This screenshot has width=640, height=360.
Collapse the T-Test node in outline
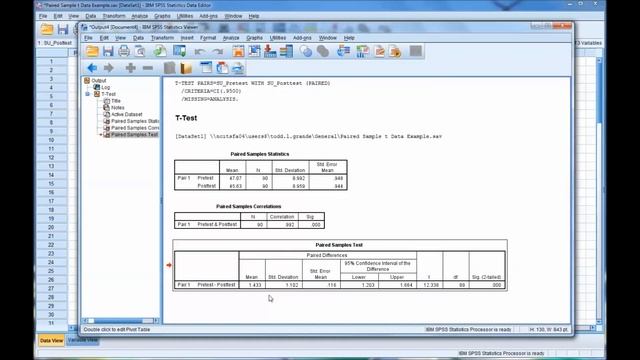tap(88, 94)
